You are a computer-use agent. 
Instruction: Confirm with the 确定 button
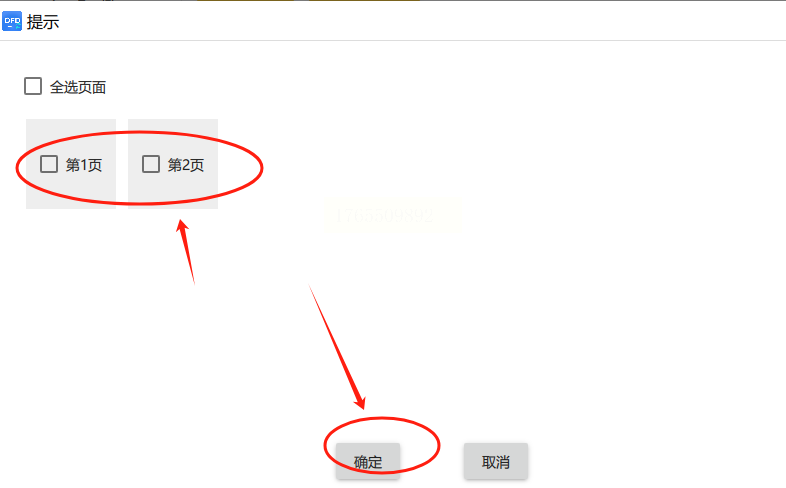pyautogui.click(x=368, y=461)
